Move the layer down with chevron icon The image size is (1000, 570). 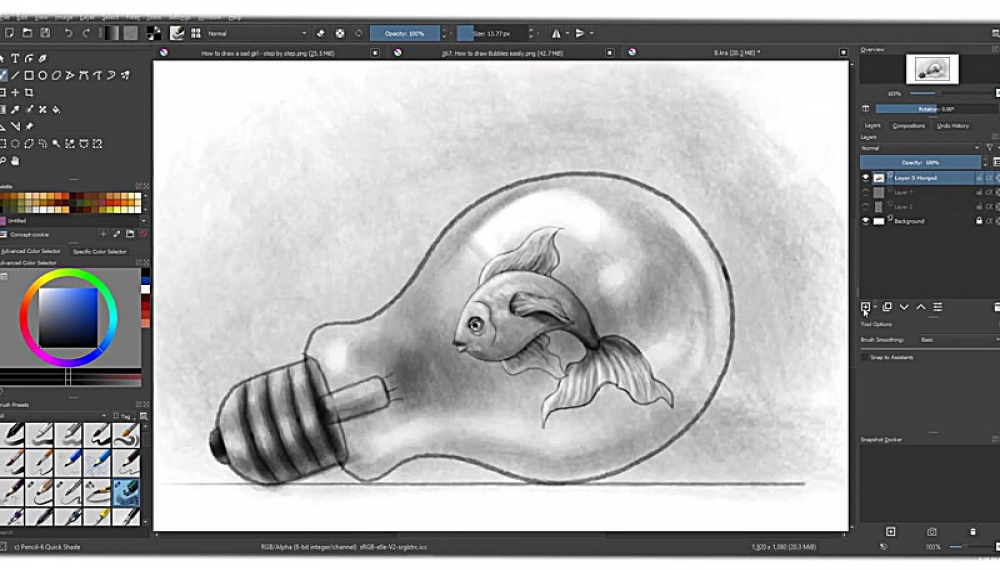pos(904,307)
